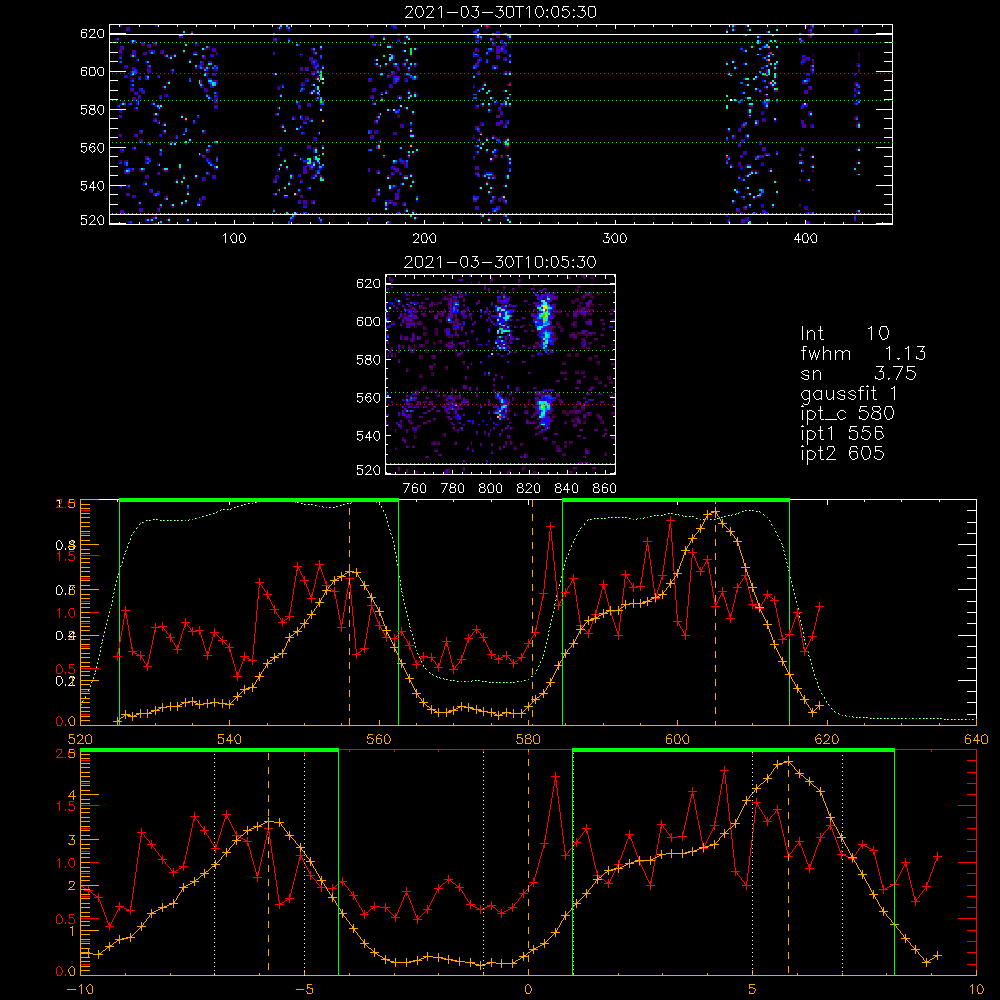The image size is (1000, 1000).
Task: Click dashed orange line at zero in bottom plot
Action: point(528,863)
